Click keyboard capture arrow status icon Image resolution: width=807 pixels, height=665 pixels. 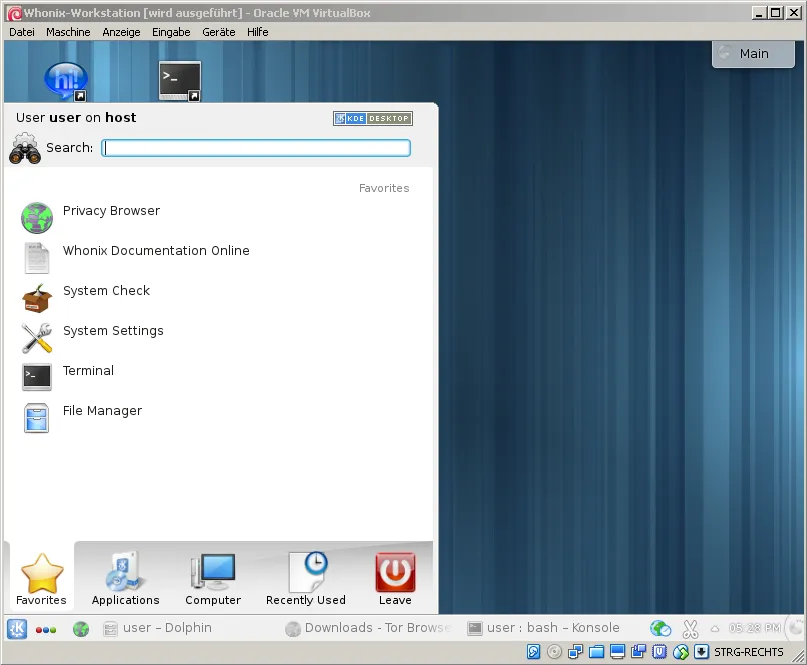(x=701, y=652)
